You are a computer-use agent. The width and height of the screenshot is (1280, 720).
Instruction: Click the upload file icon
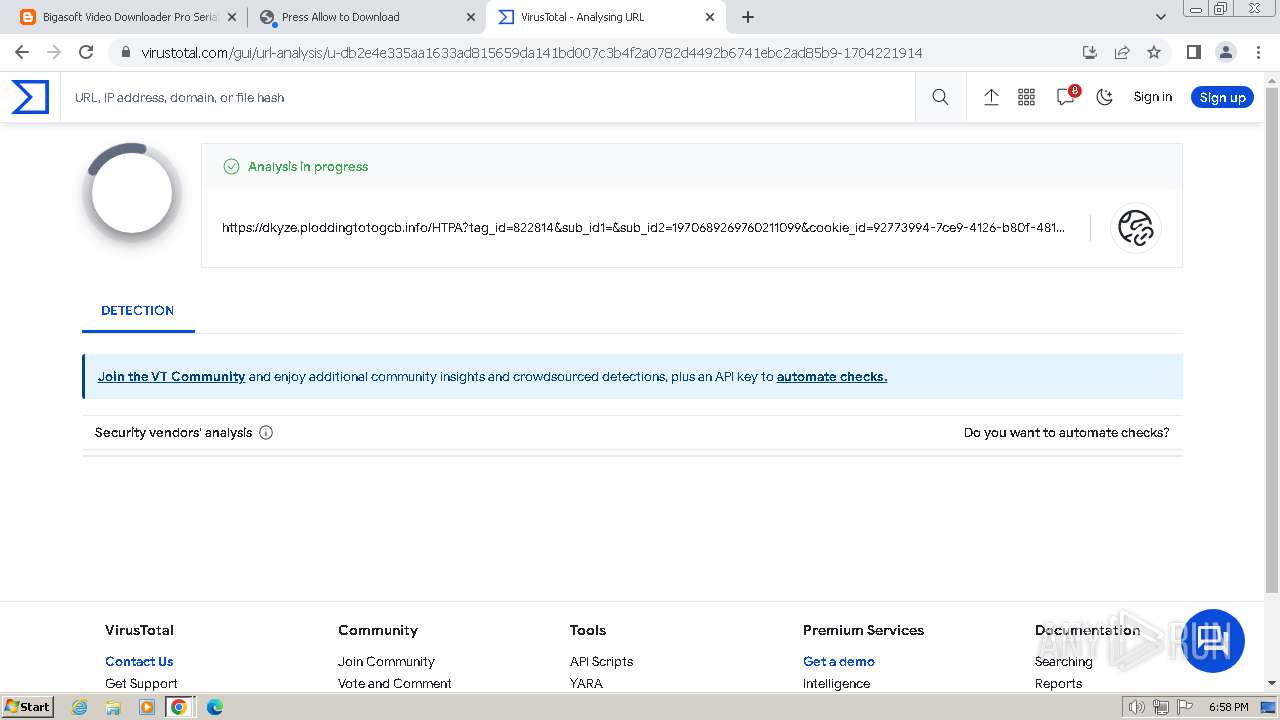coord(991,97)
